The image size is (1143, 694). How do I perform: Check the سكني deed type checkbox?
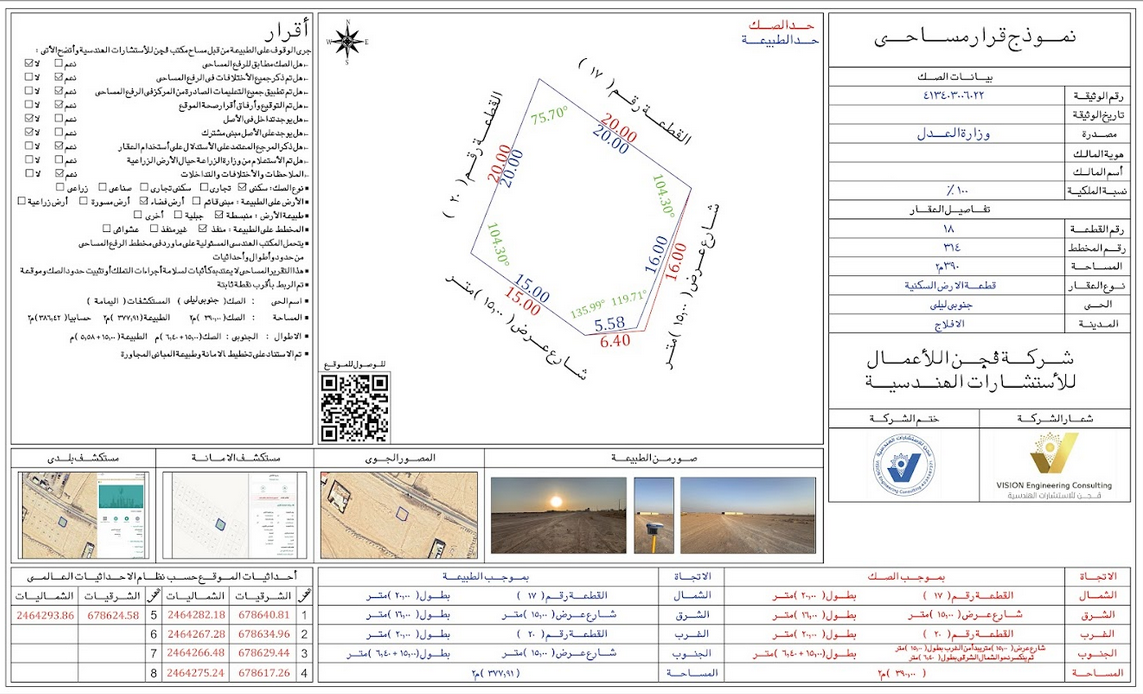(242, 187)
